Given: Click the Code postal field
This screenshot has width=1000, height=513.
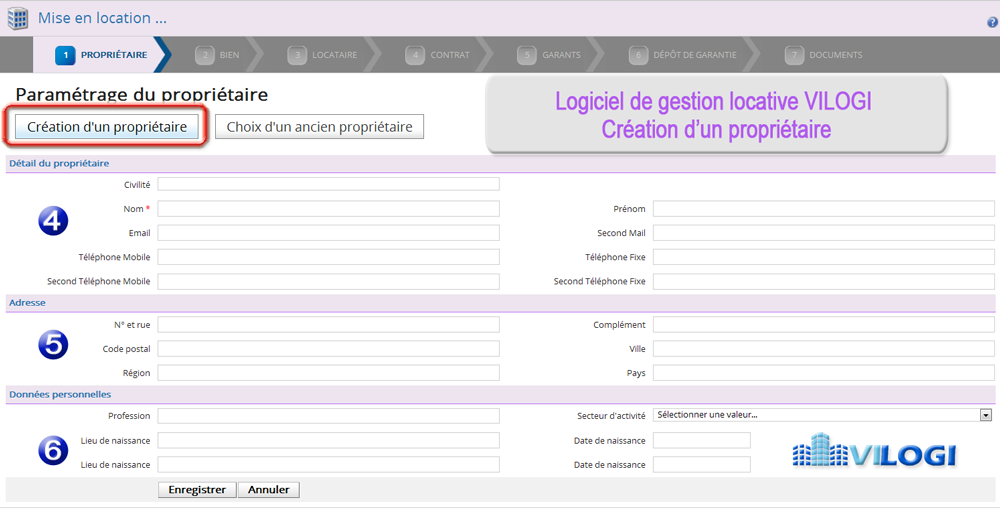Looking at the screenshot, I should coord(328,349).
